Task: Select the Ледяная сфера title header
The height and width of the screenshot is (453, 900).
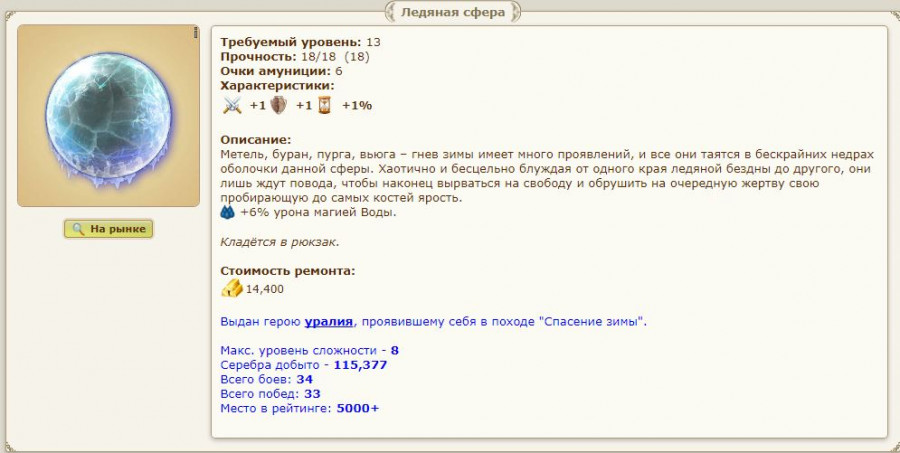Action: (453, 12)
